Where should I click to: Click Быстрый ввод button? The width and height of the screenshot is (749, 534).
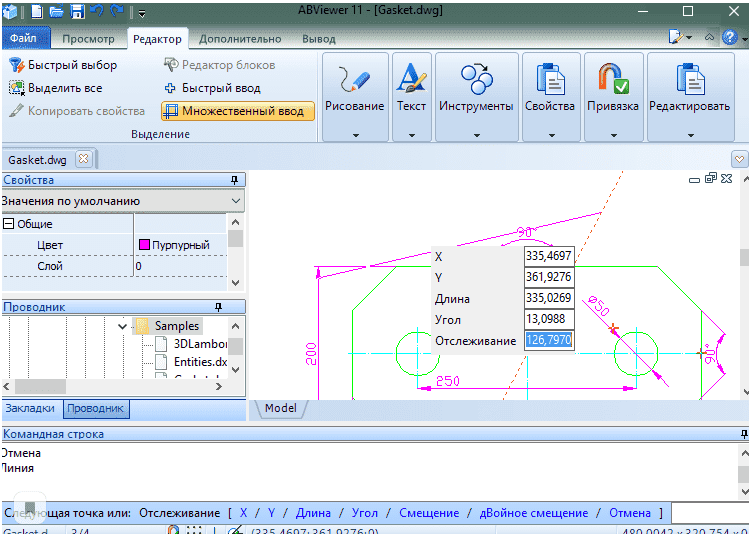tap(212, 88)
